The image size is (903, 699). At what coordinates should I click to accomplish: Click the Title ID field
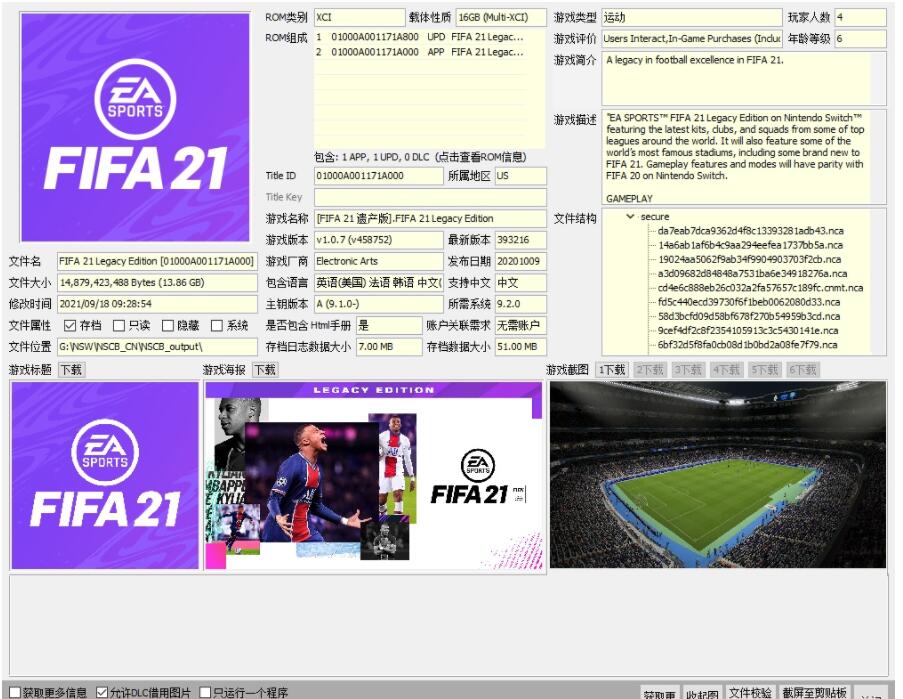(x=379, y=176)
